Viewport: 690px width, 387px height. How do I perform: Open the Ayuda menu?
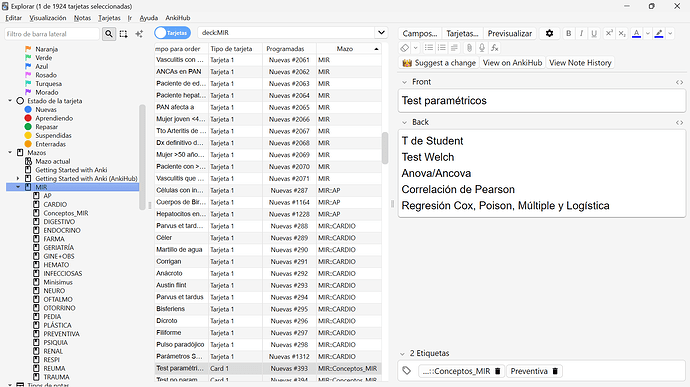tap(148, 18)
